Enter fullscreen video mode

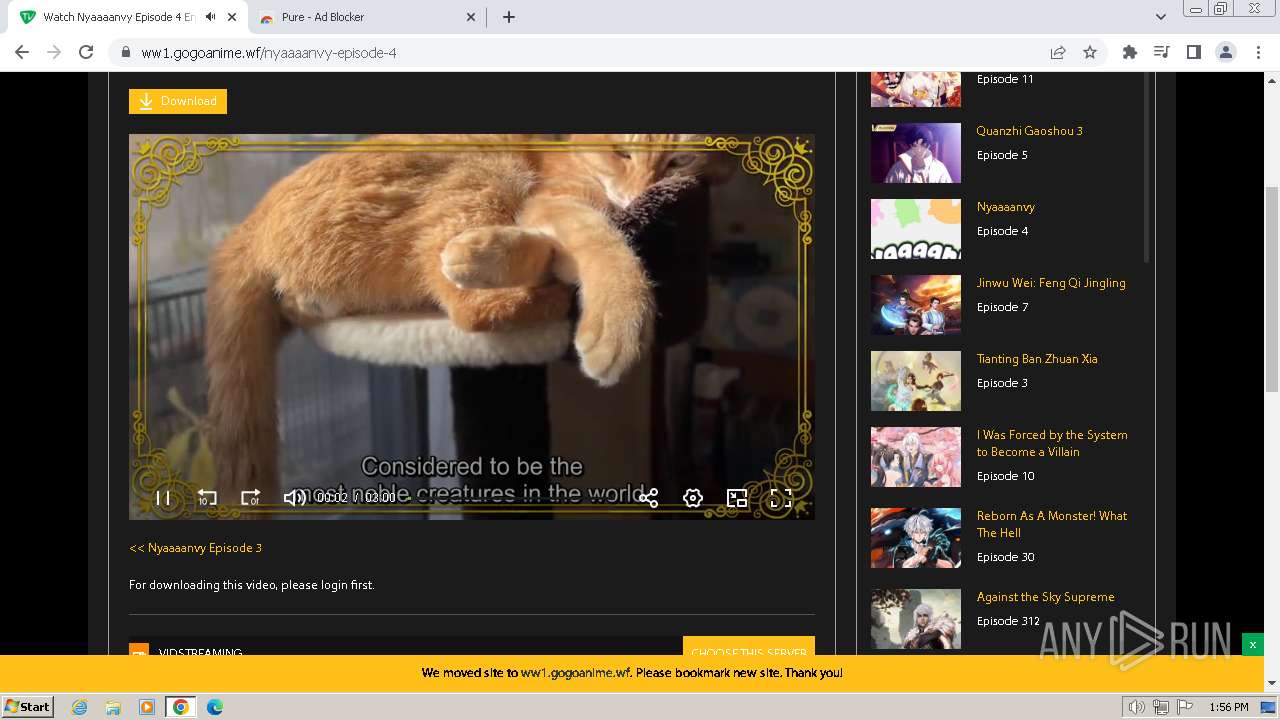pos(781,498)
